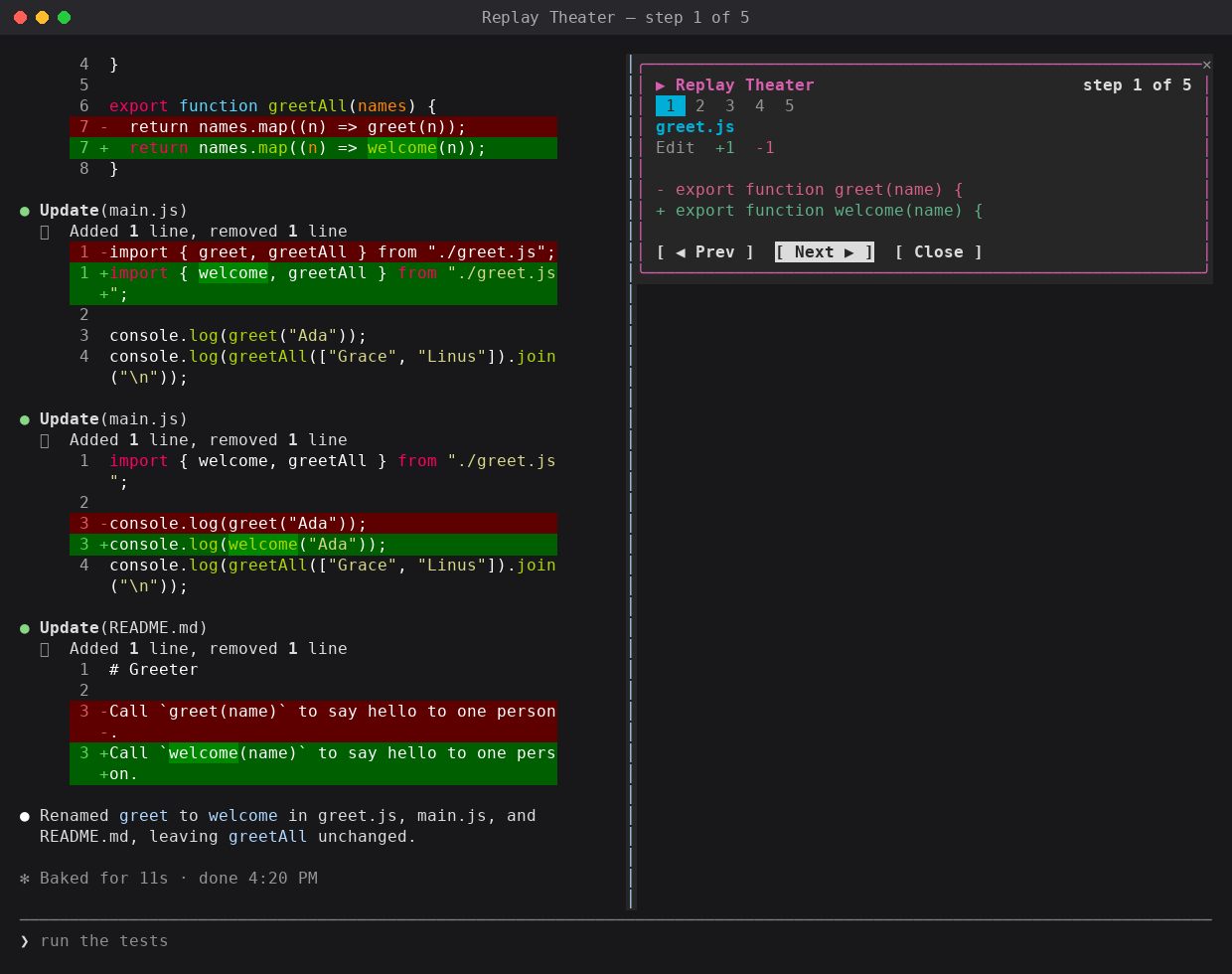Select step 3 in the step list
Screen dimensions: 1232x974
pyautogui.click(x=730, y=106)
